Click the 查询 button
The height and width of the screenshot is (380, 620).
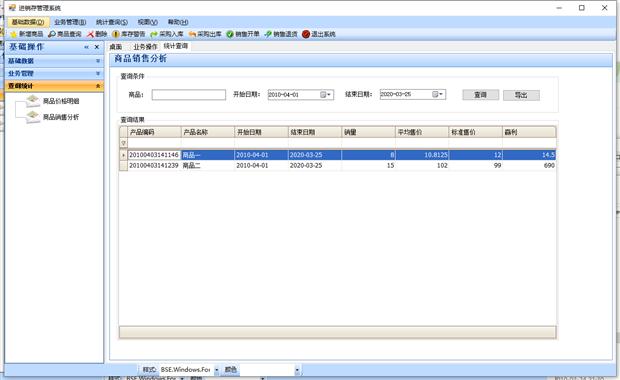[480, 95]
